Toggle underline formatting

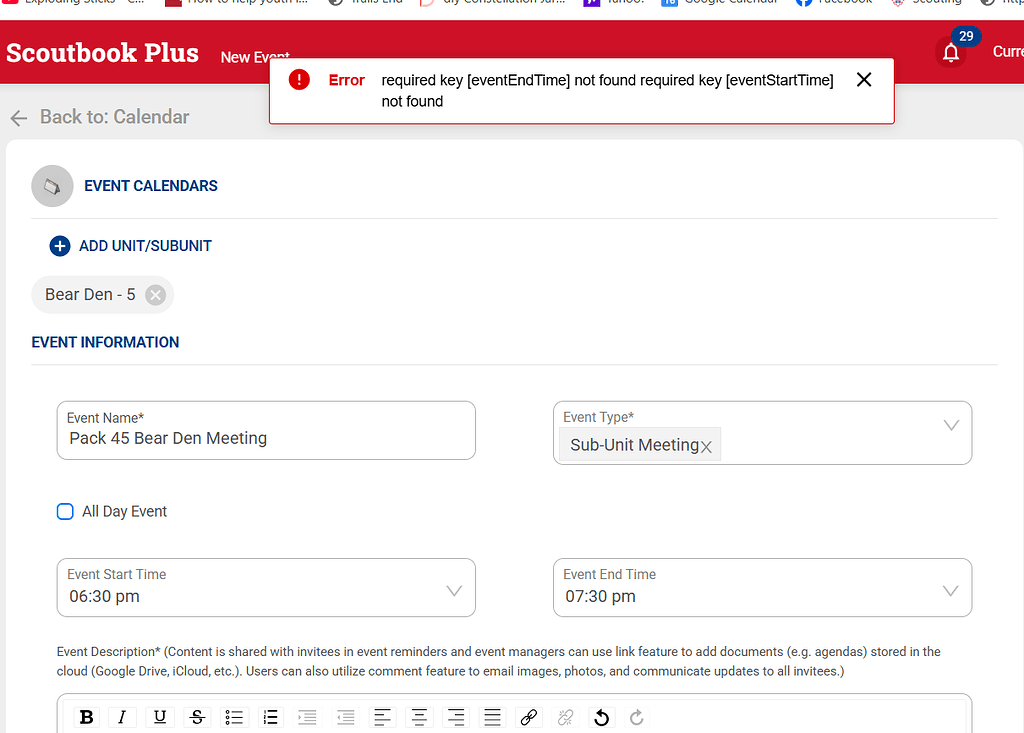[160, 717]
